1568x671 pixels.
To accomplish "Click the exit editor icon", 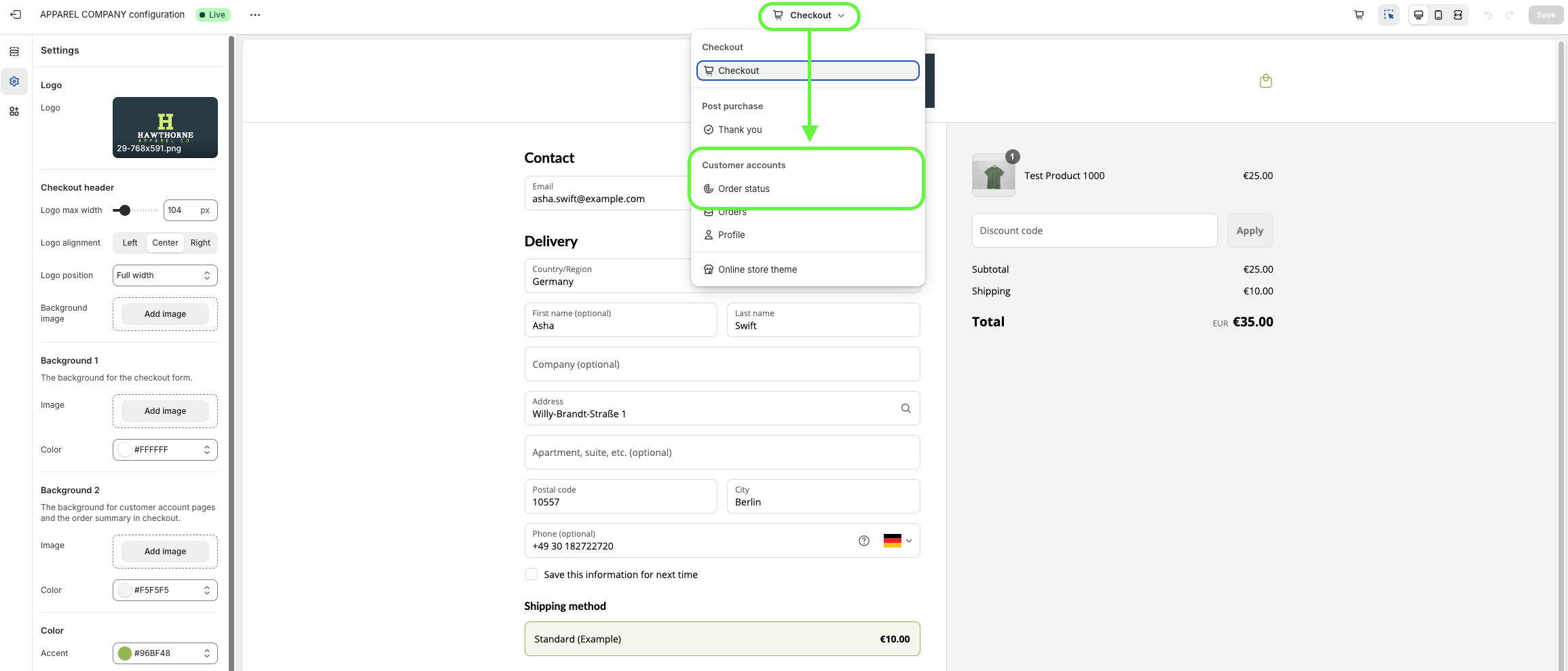I will coord(16,14).
